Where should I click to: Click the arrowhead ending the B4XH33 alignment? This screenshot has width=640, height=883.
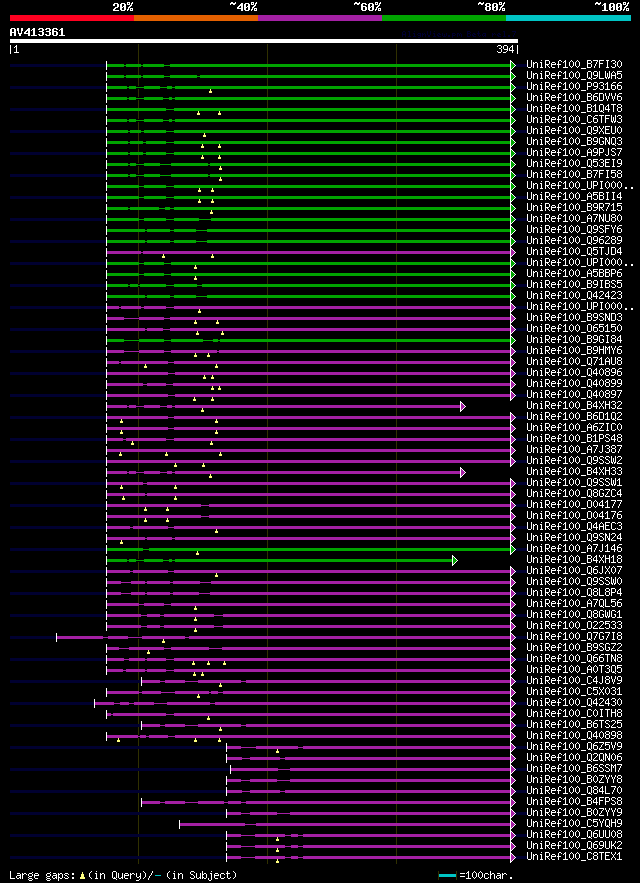(x=463, y=472)
